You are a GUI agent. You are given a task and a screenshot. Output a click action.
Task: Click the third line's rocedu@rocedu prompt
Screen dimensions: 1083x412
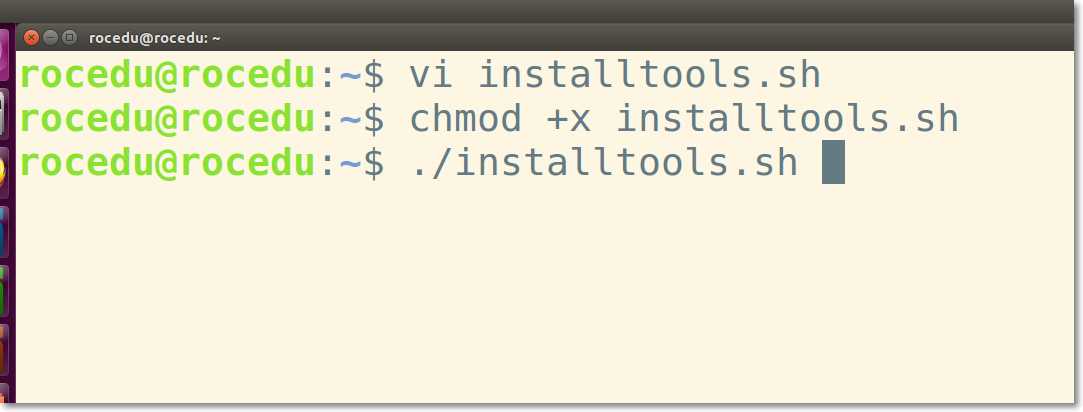tap(167, 164)
